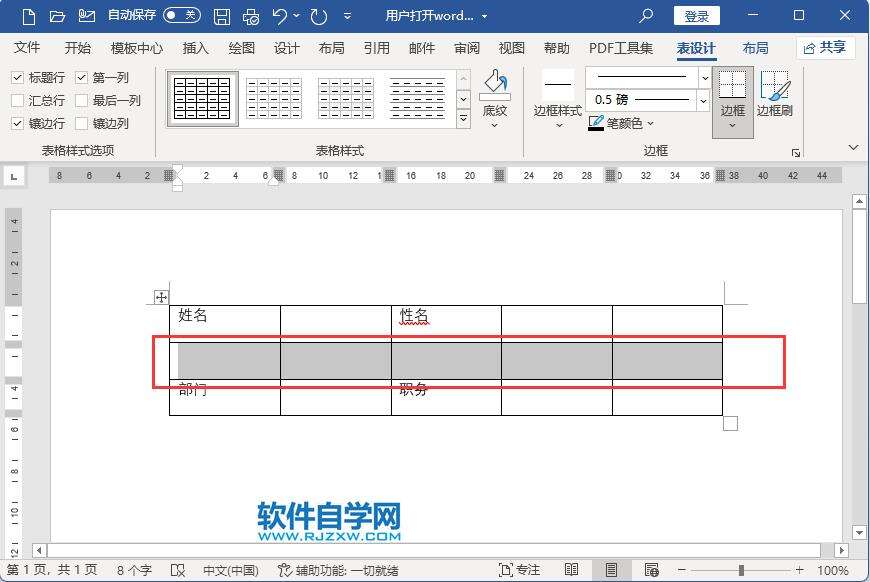Click the Share (共享) button
Screen dimensions: 870x582
pyautogui.click(x=825, y=48)
